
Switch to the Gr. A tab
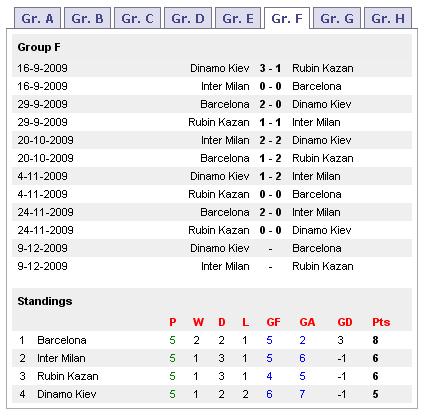pyautogui.click(x=37, y=18)
